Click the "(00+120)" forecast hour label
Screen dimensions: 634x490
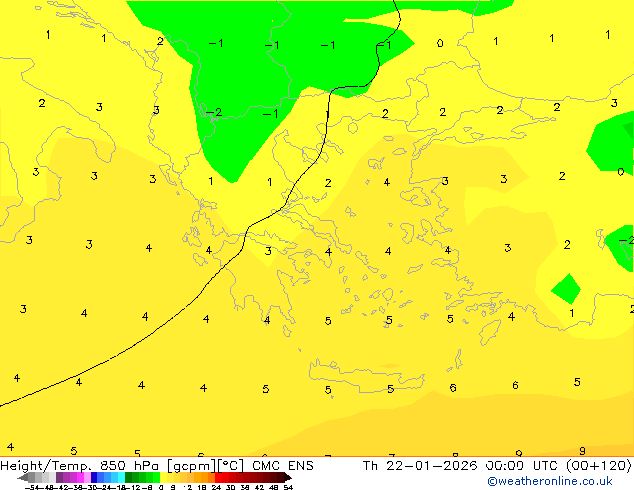pyautogui.click(x=598, y=466)
